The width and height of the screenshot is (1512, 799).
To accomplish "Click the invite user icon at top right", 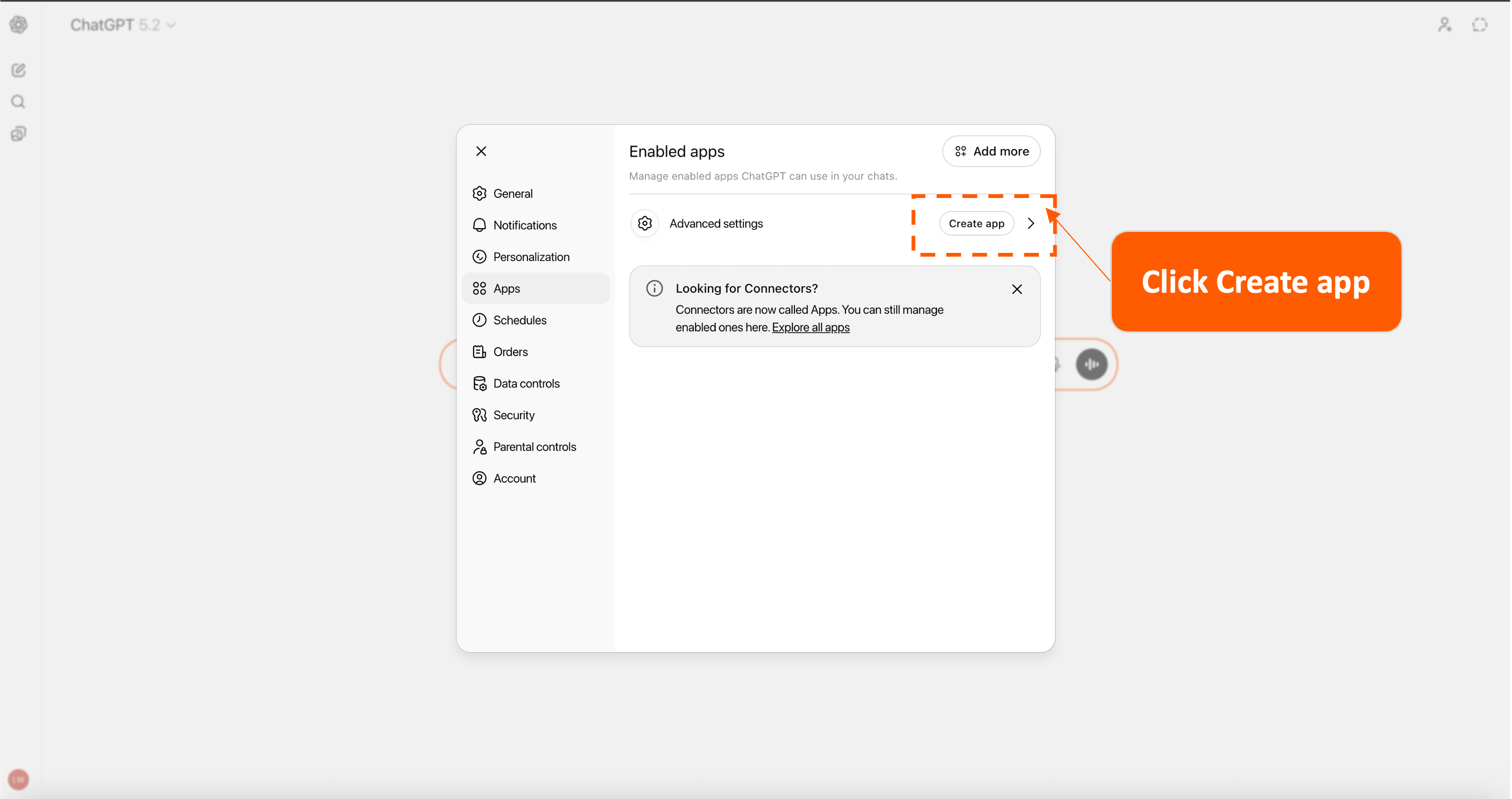I will (1445, 25).
